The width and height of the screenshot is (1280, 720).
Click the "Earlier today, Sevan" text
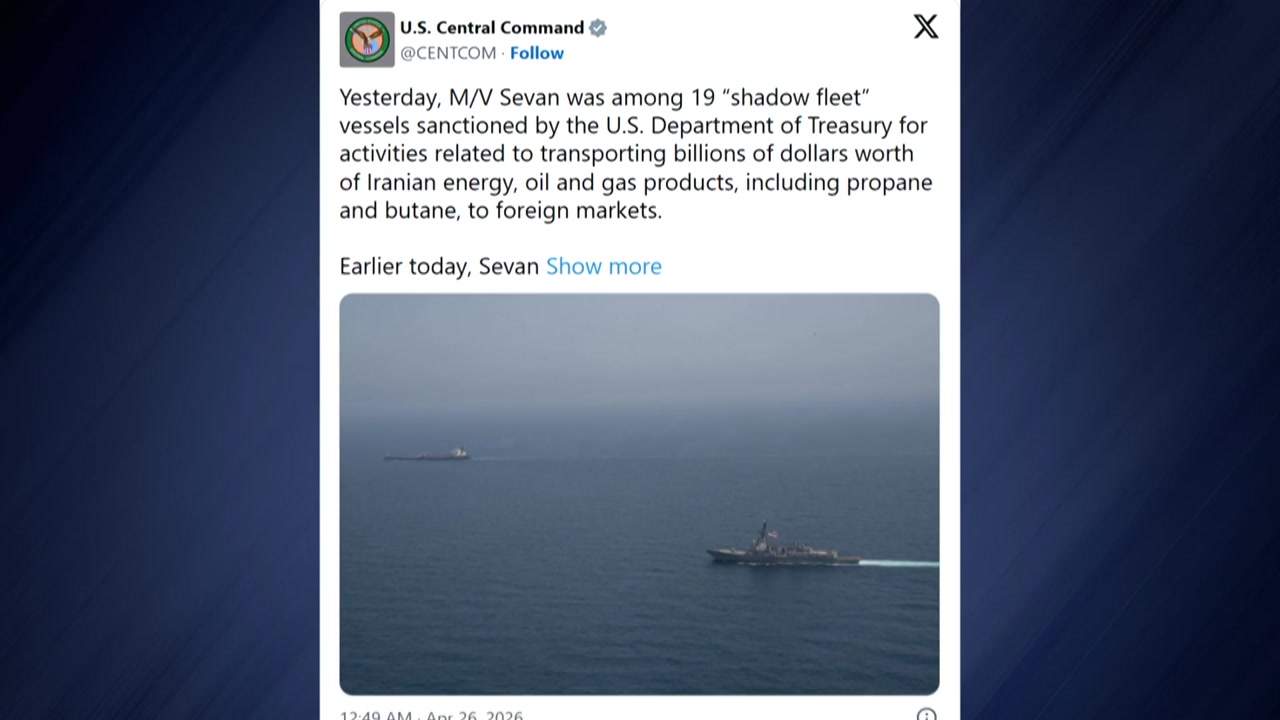point(439,266)
